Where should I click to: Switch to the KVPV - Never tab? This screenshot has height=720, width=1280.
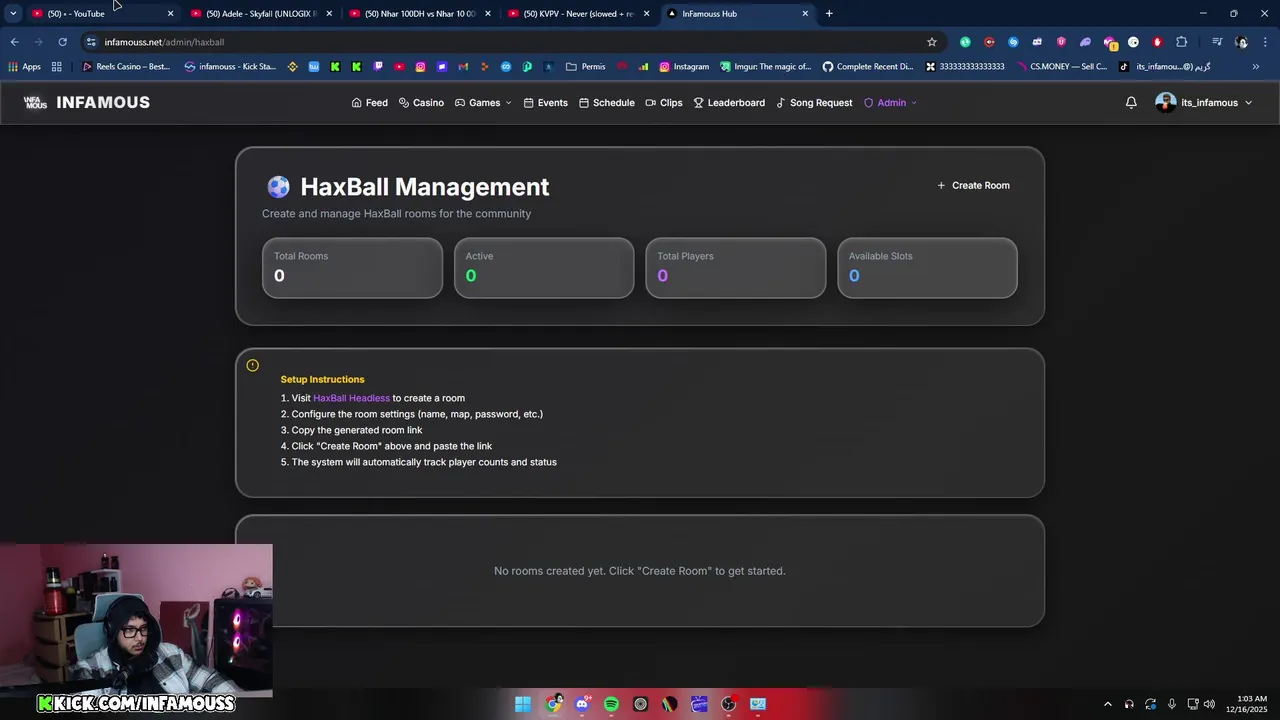click(578, 14)
